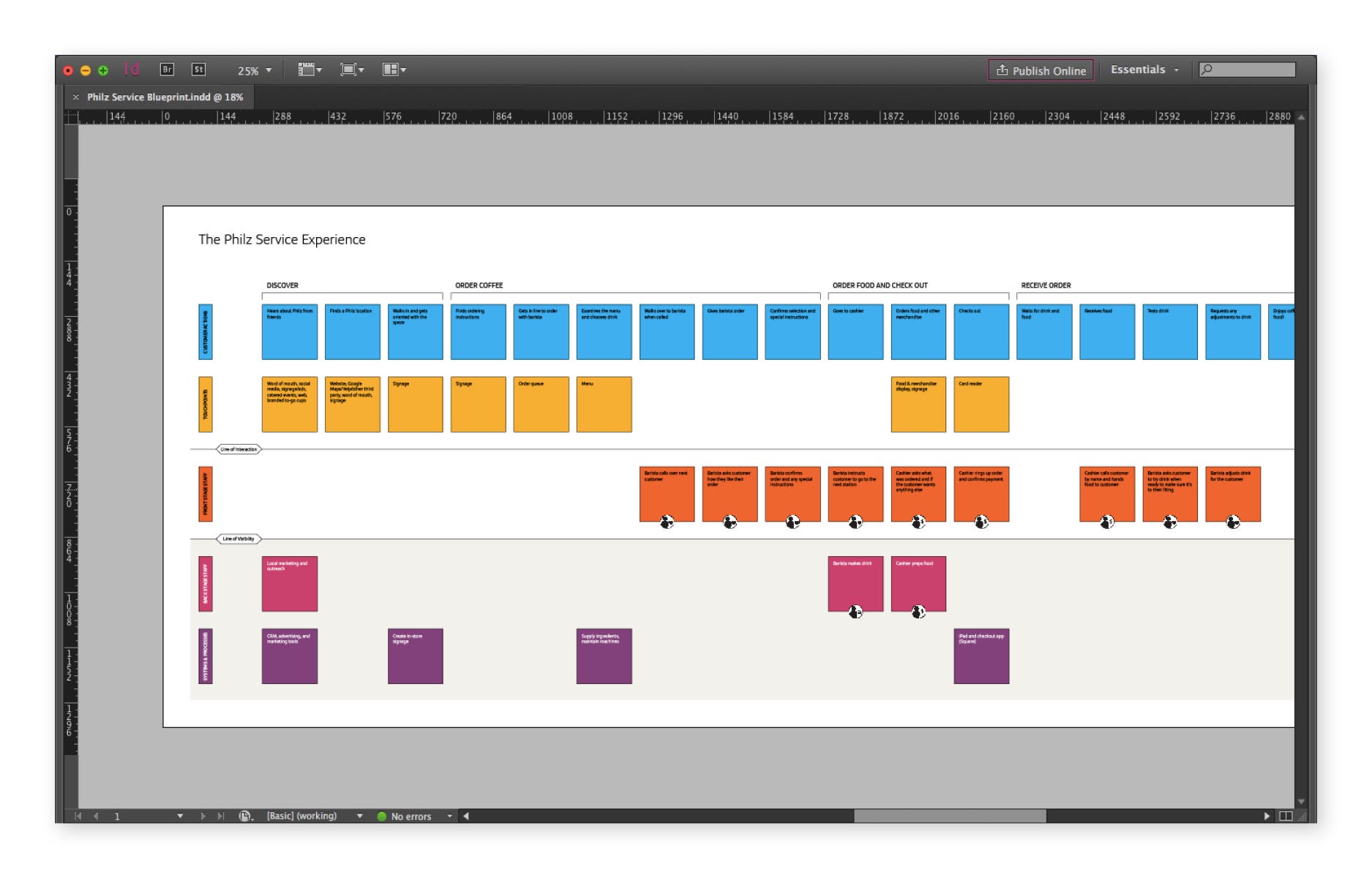Viewport: 1372px width, 878px height.
Task: Click the InDesign Id application icon
Action: point(132,70)
